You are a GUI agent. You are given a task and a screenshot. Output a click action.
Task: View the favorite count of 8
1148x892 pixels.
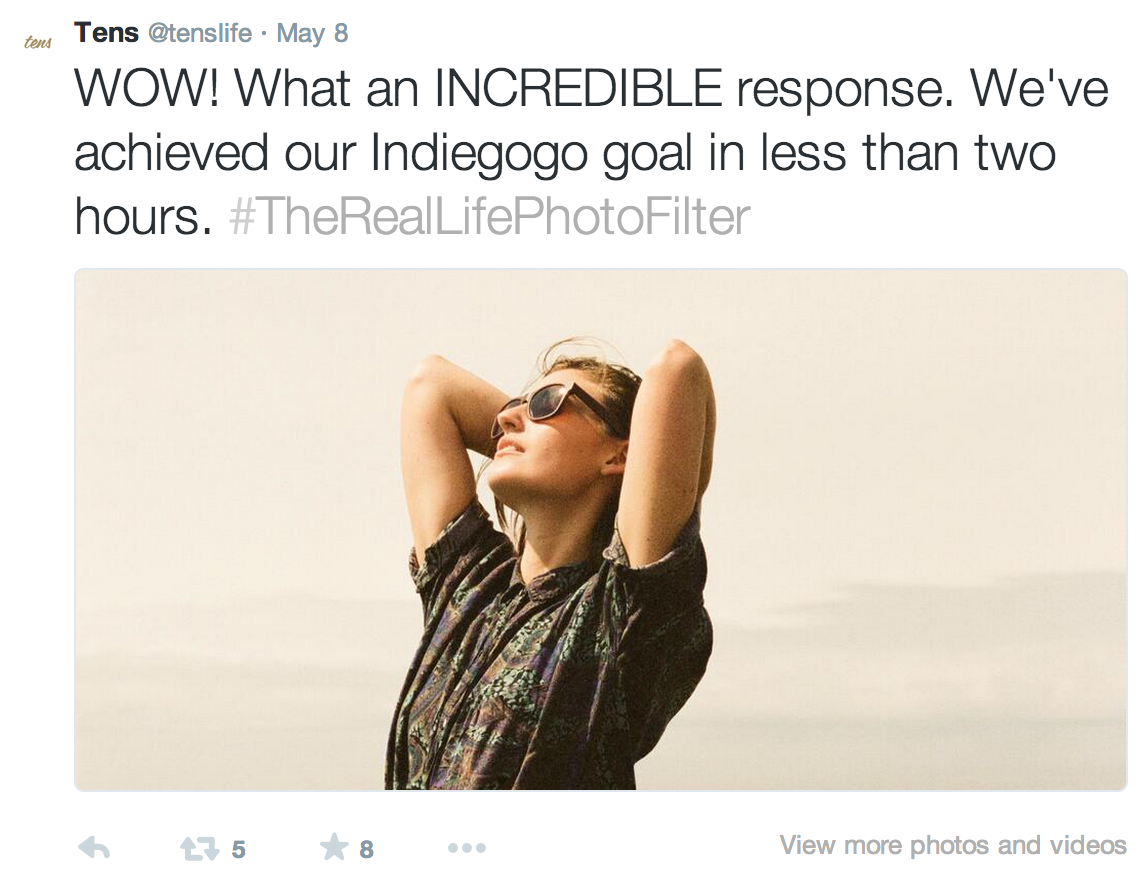(x=367, y=850)
